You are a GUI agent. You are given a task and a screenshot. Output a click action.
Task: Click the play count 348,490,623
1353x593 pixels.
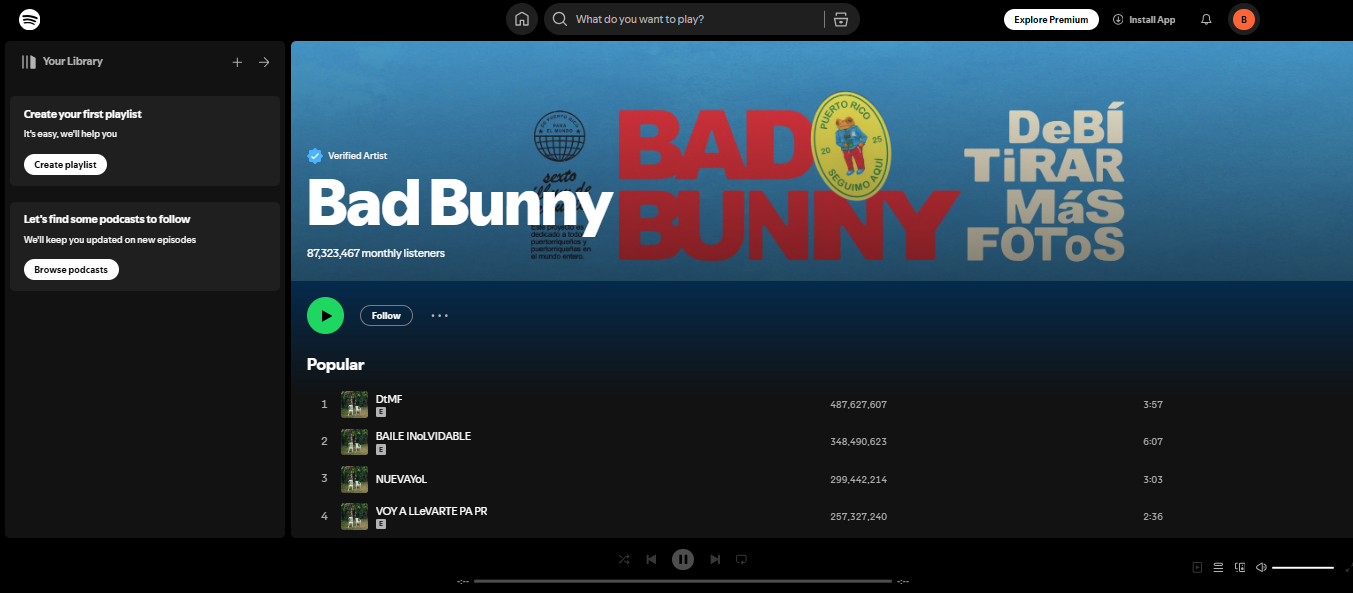858,442
